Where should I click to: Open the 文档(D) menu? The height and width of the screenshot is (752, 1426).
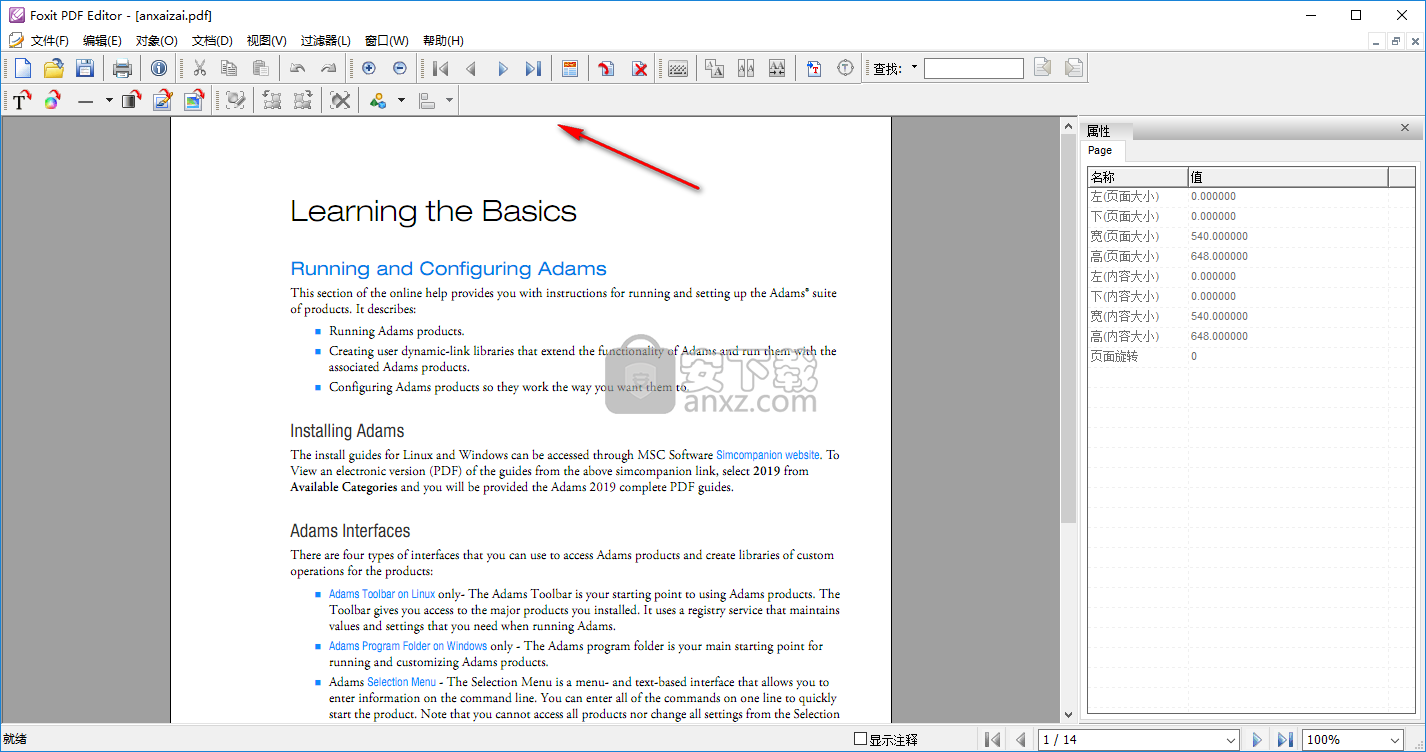pyautogui.click(x=212, y=41)
